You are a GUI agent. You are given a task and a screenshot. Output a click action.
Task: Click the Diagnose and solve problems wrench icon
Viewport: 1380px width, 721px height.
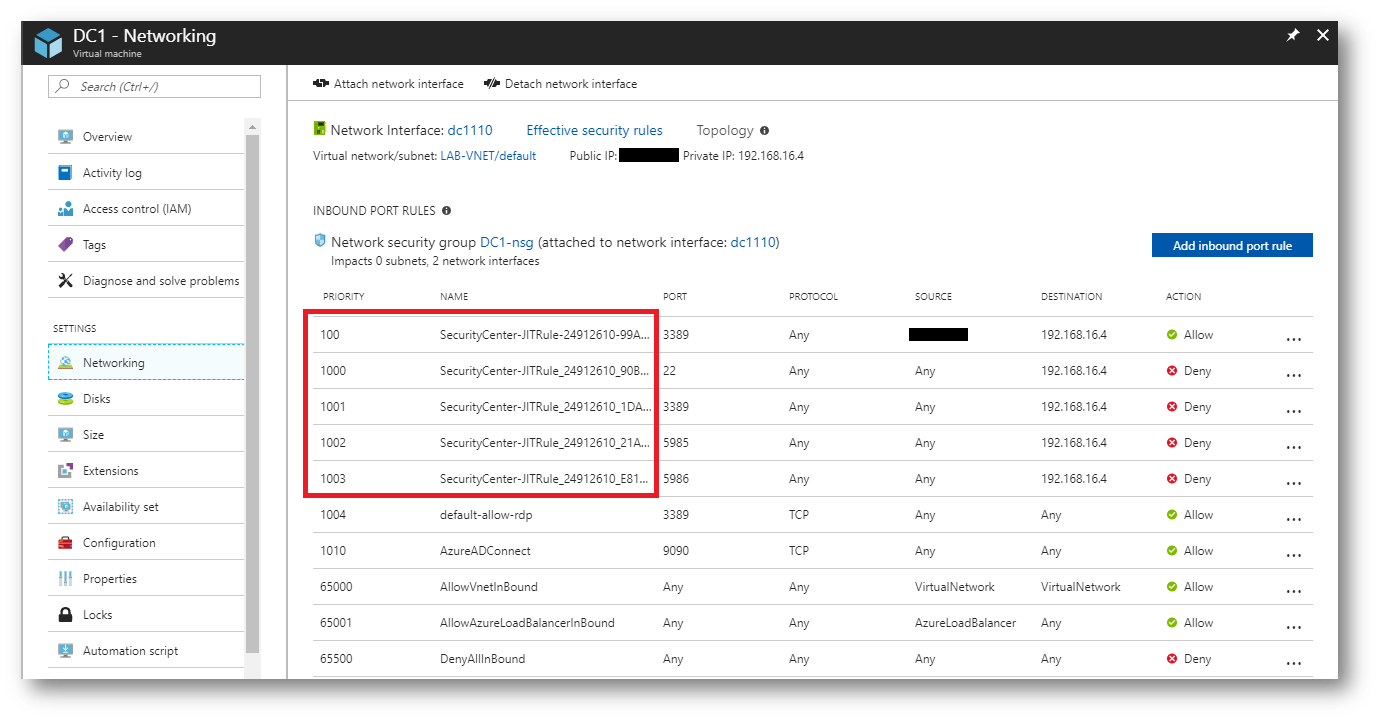65,281
